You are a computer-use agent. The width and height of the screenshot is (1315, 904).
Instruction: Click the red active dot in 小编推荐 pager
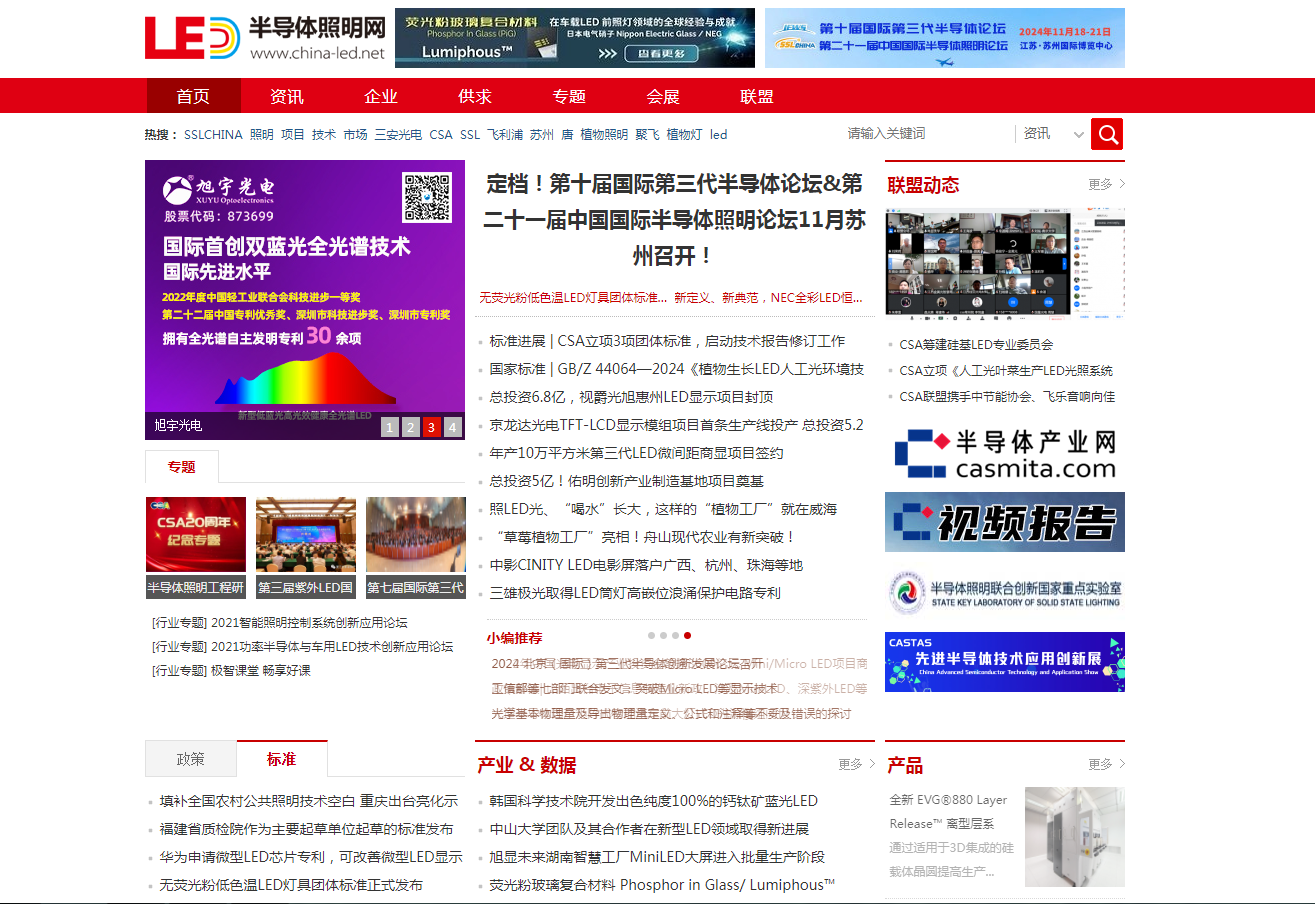click(687, 635)
